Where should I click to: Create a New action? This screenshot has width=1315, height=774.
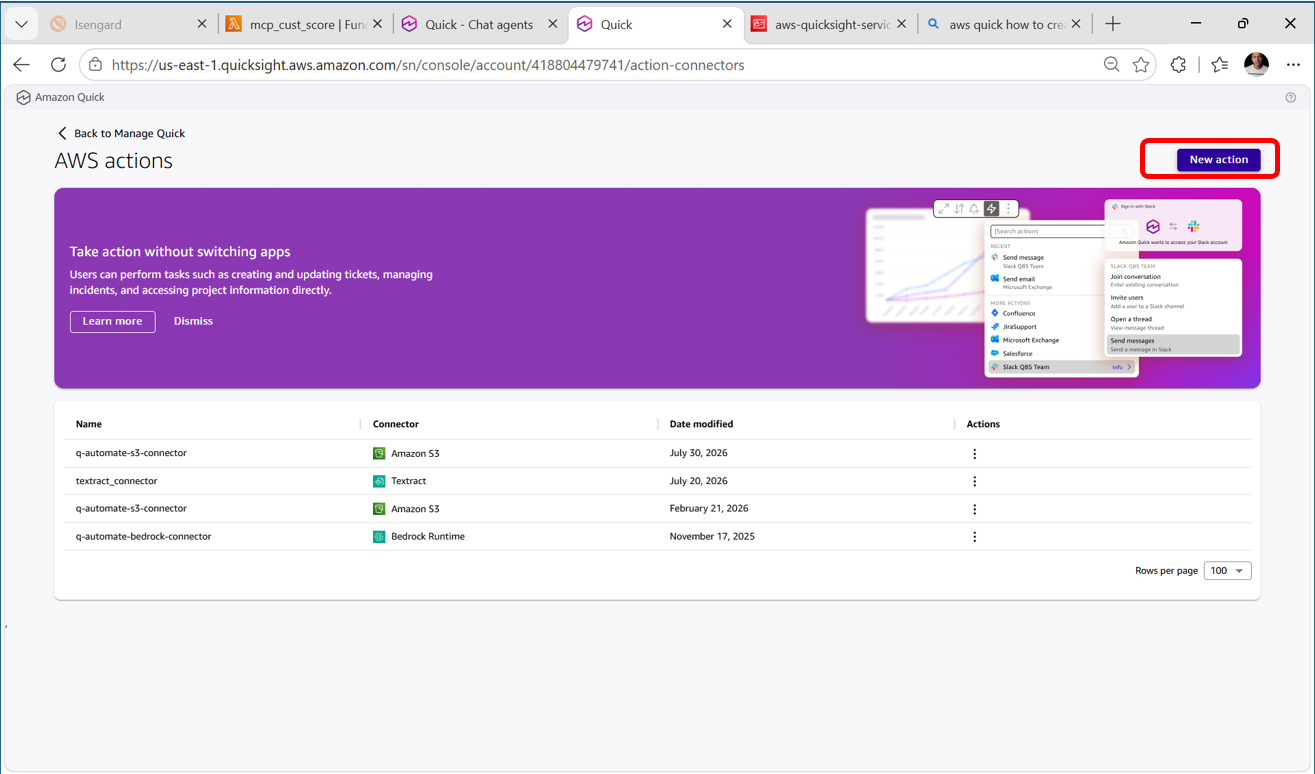(1218, 160)
